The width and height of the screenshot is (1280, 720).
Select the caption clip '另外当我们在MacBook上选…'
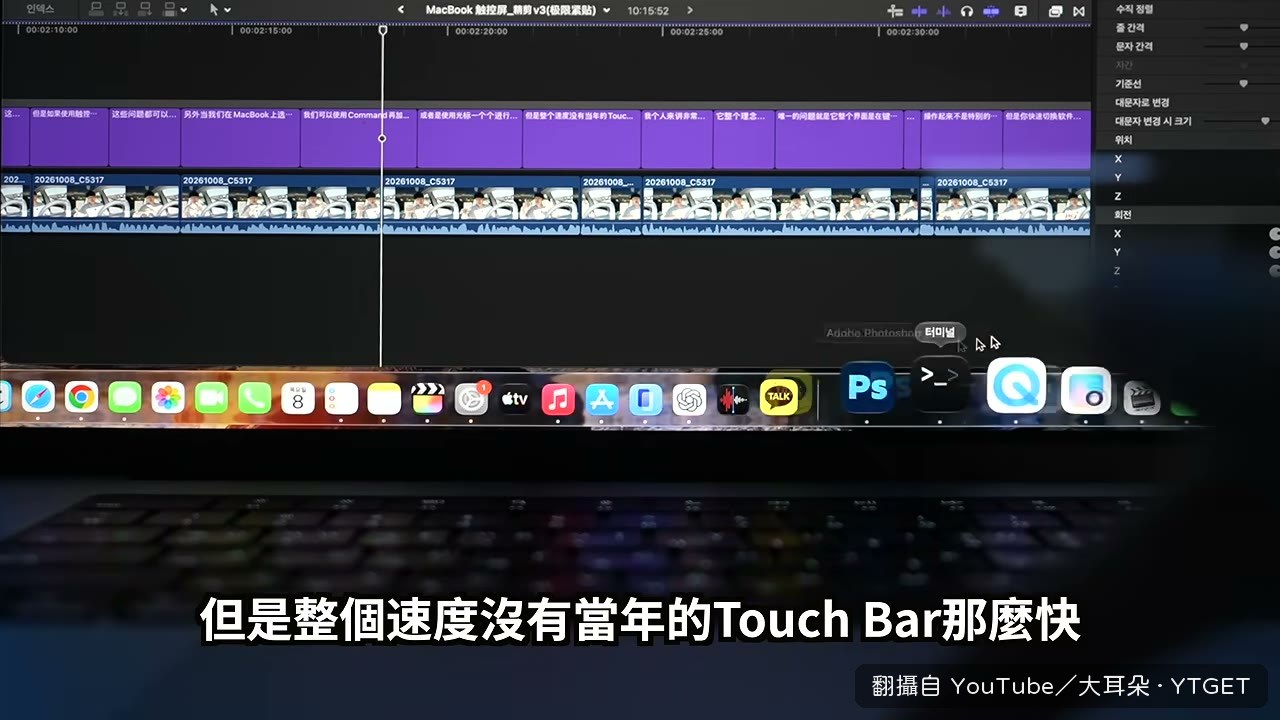tap(240, 138)
